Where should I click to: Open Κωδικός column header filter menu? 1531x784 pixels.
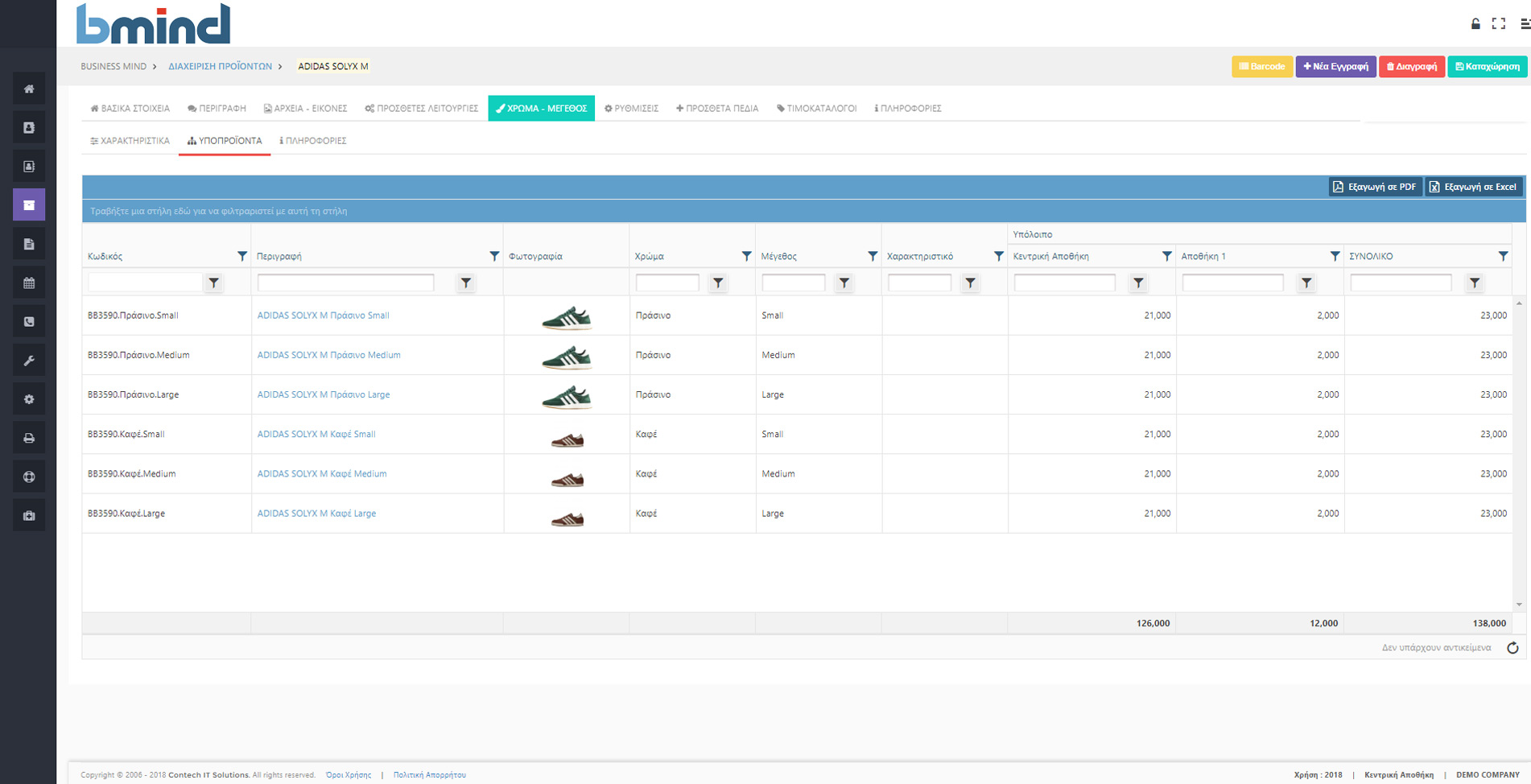(x=242, y=256)
